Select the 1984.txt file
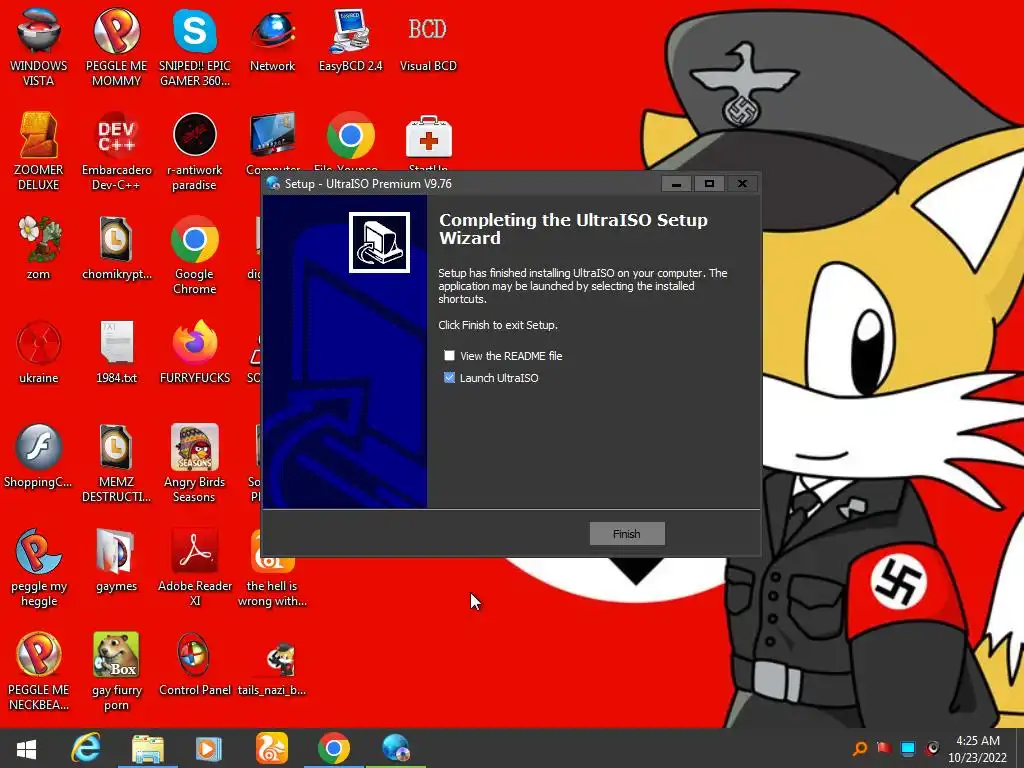This screenshot has width=1024, height=768. click(116, 351)
